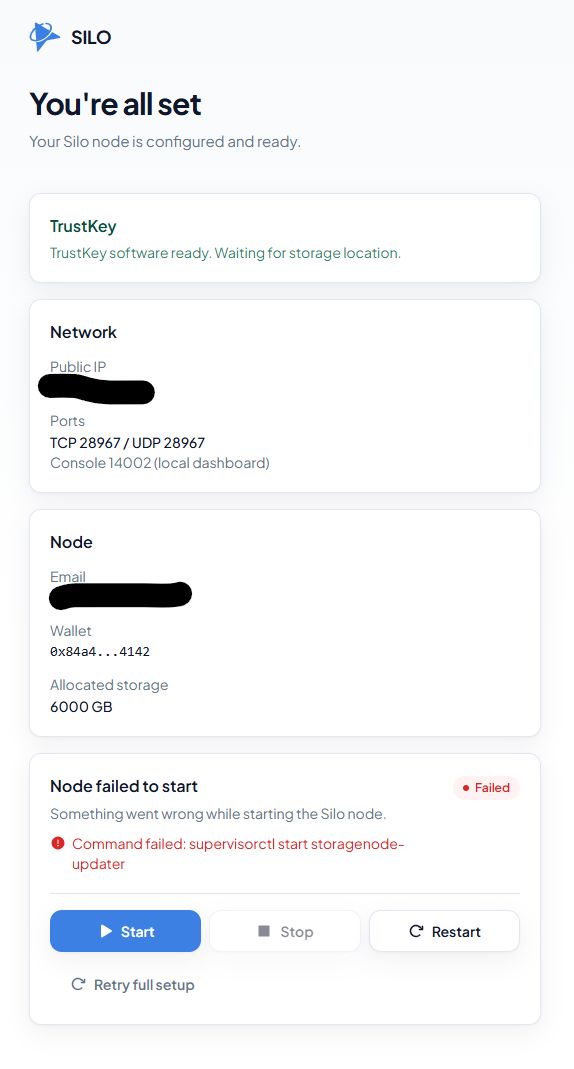
Task: Restart the Silo node
Action: pos(444,931)
